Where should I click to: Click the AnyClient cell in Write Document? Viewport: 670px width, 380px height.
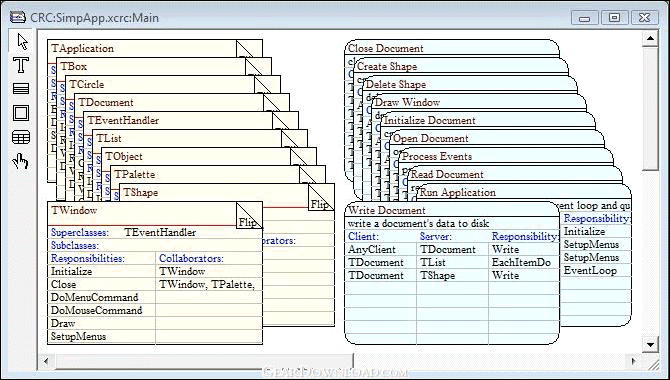381,249
